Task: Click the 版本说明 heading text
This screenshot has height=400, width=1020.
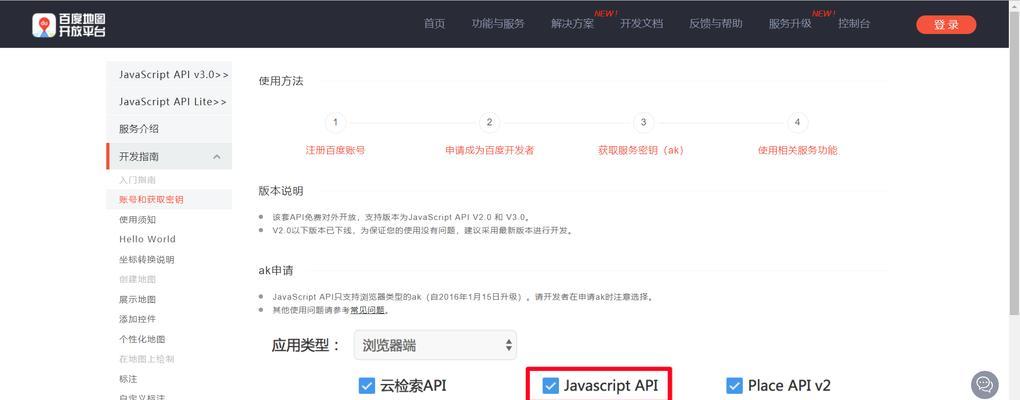Action: [281, 191]
